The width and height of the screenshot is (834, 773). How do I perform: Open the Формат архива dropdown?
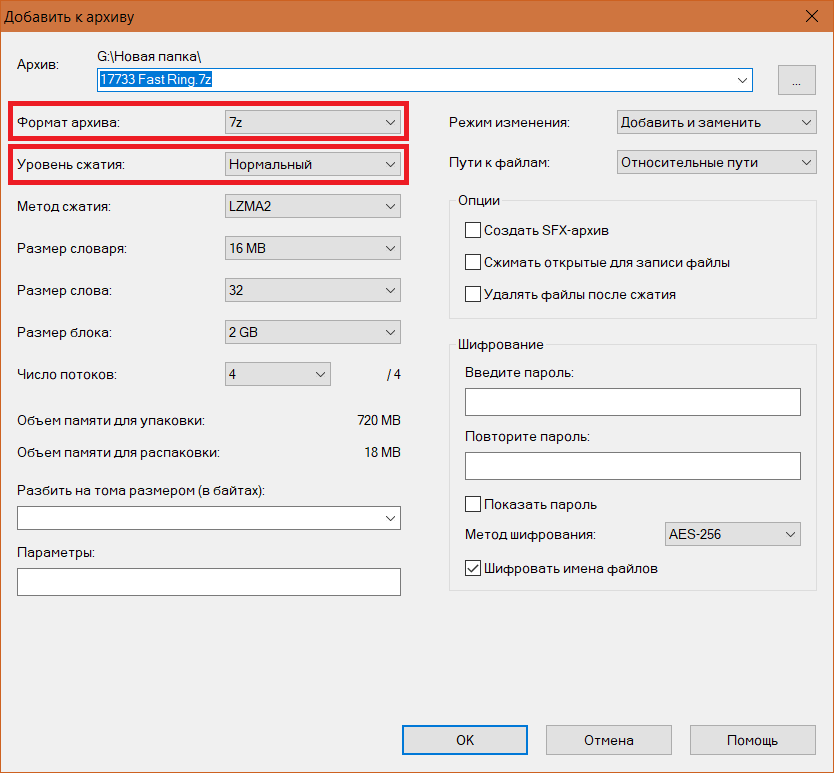pyautogui.click(x=313, y=122)
